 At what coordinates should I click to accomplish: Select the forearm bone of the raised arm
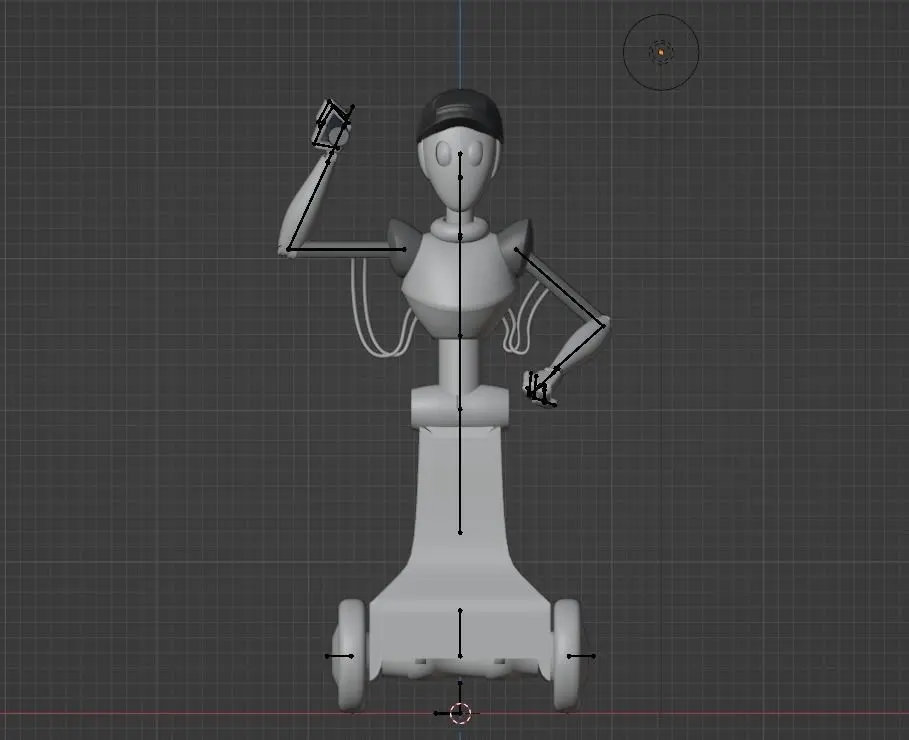[x=308, y=205]
